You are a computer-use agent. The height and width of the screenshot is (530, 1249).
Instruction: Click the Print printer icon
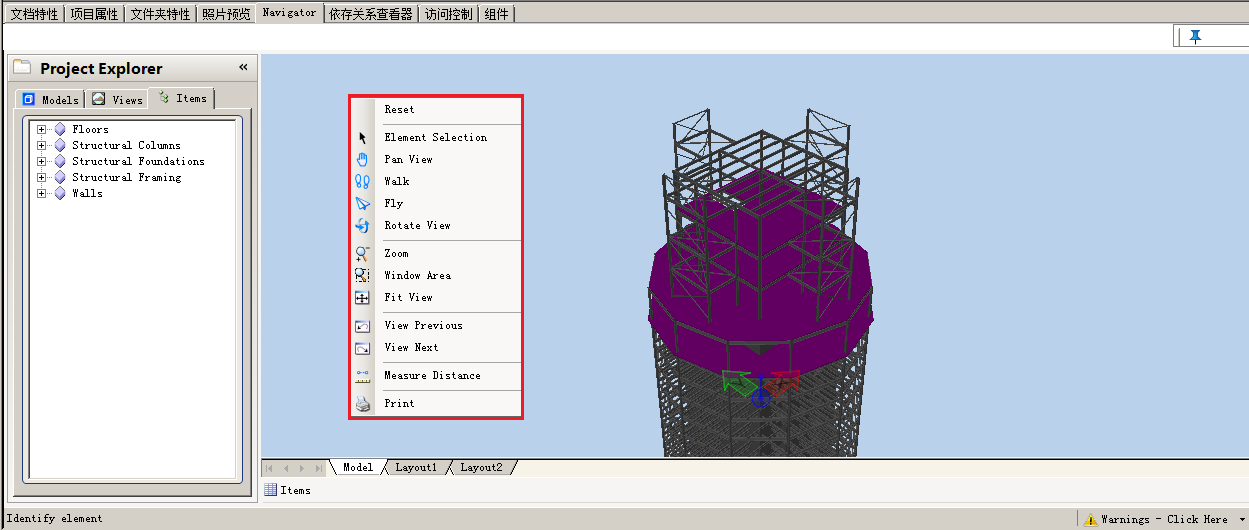(x=363, y=404)
